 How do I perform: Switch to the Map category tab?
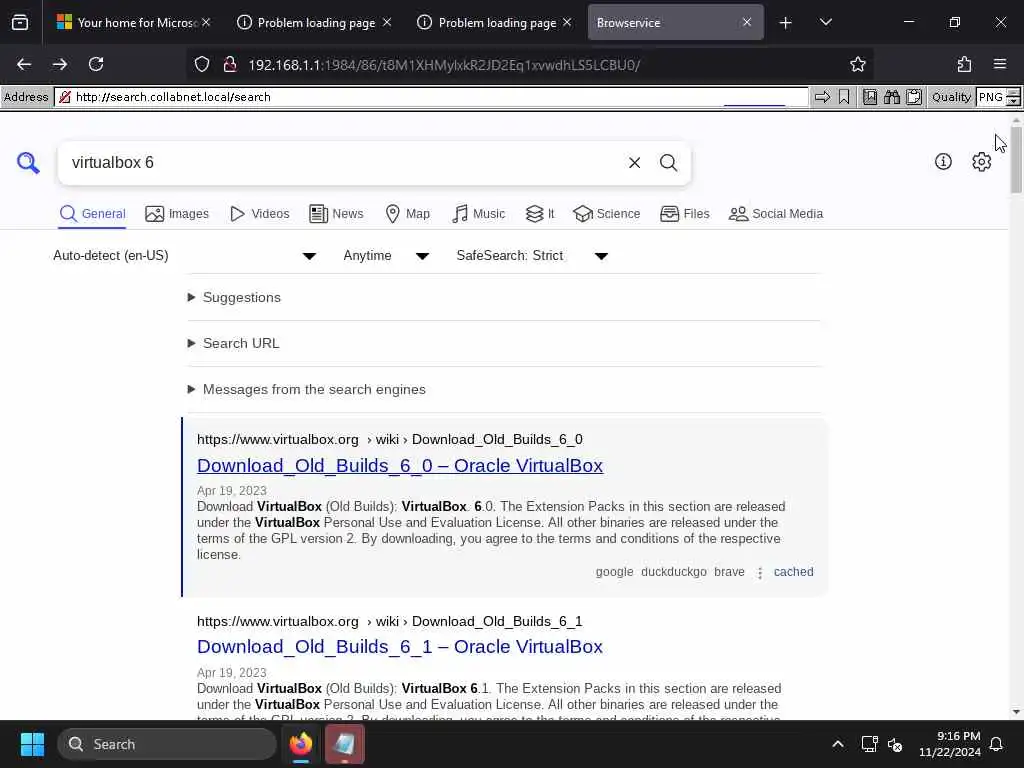(x=408, y=214)
